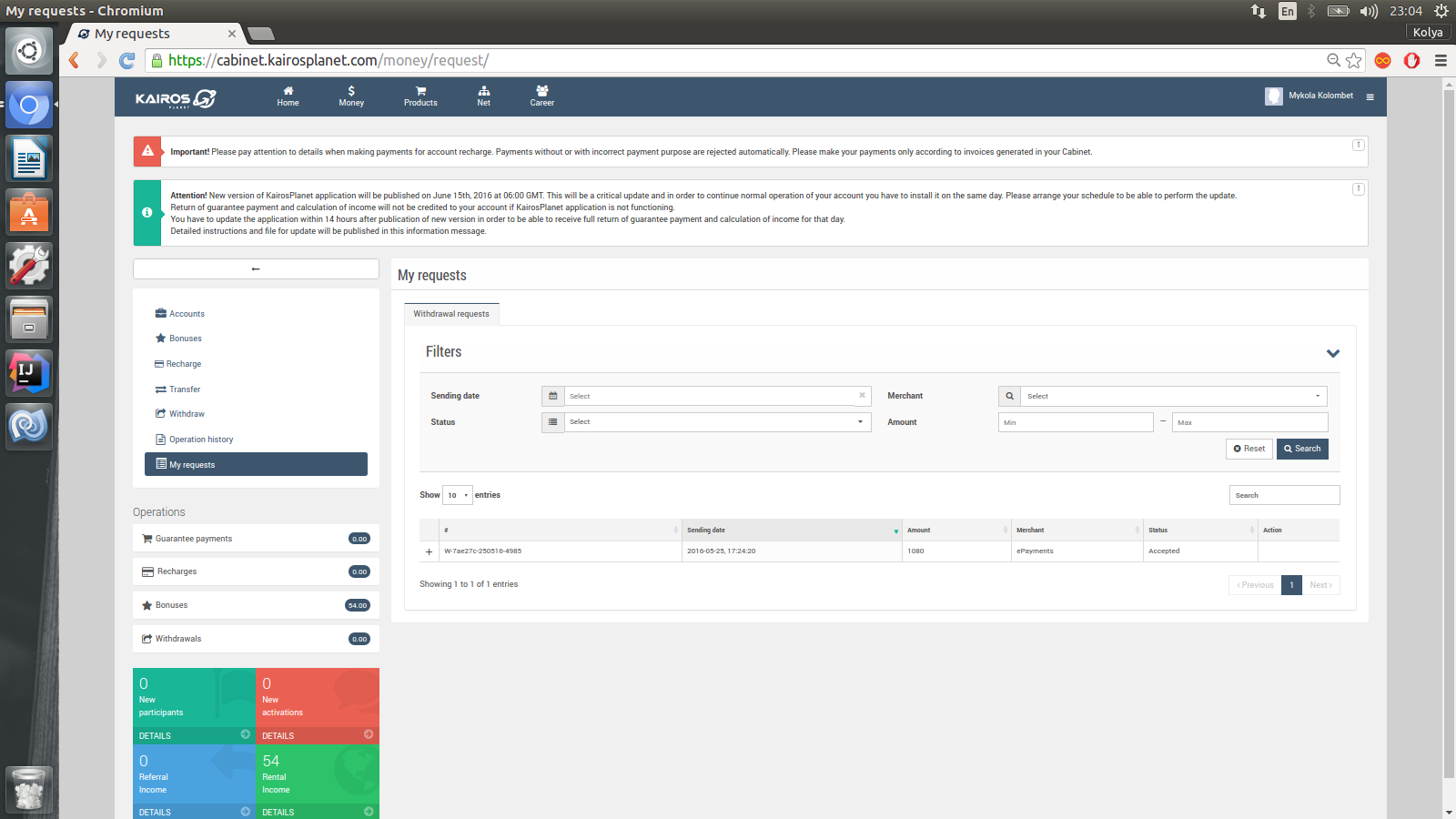1456x819 pixels.
Task: Open the Merchant filter dropdown
Action: [1172, 397]
